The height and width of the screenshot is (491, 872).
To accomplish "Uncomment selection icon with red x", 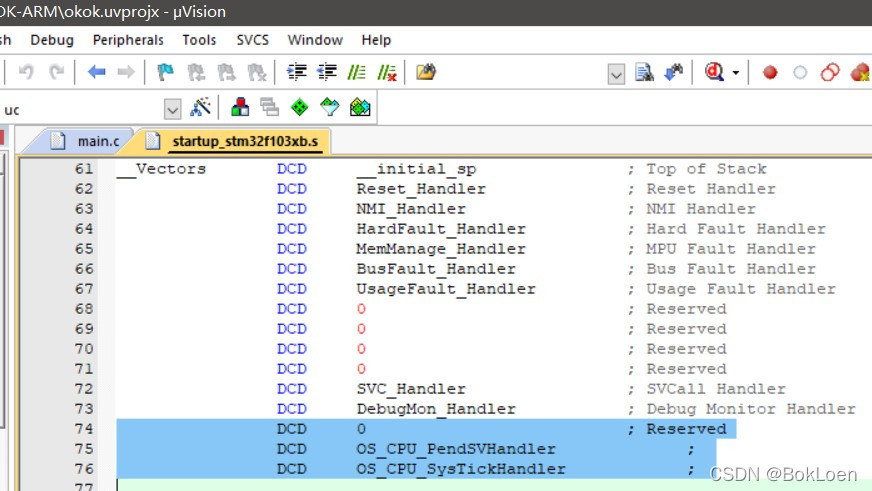I will pos(387,72).
